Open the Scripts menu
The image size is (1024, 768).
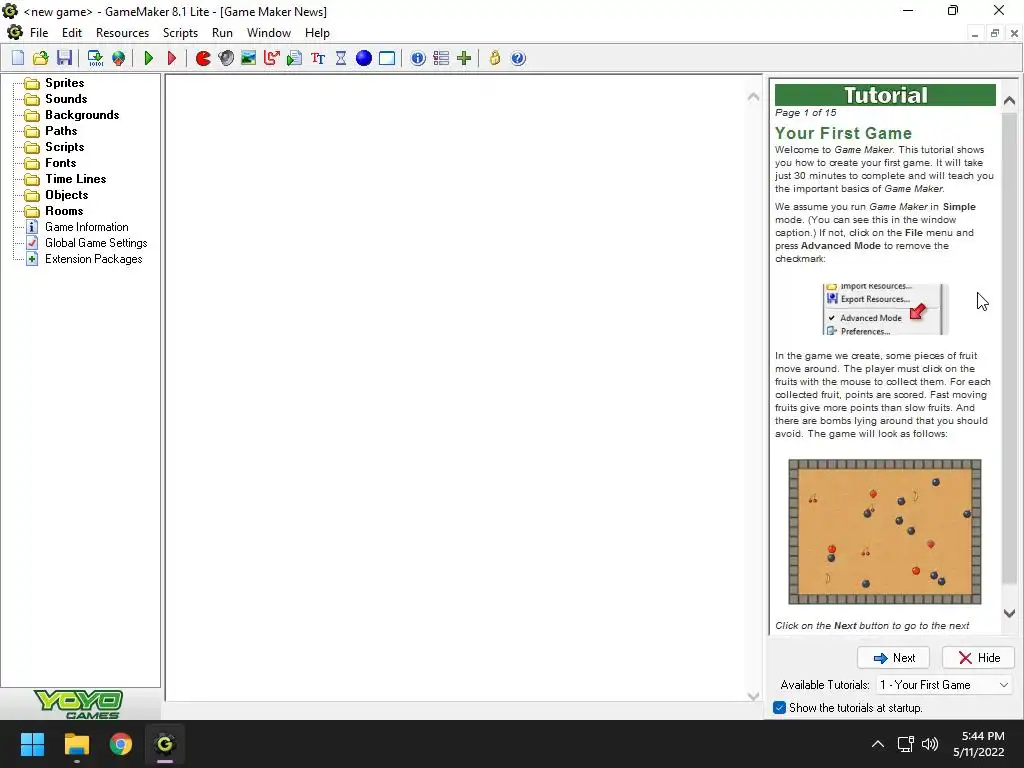pyautogui.click(x=180, y=33)
